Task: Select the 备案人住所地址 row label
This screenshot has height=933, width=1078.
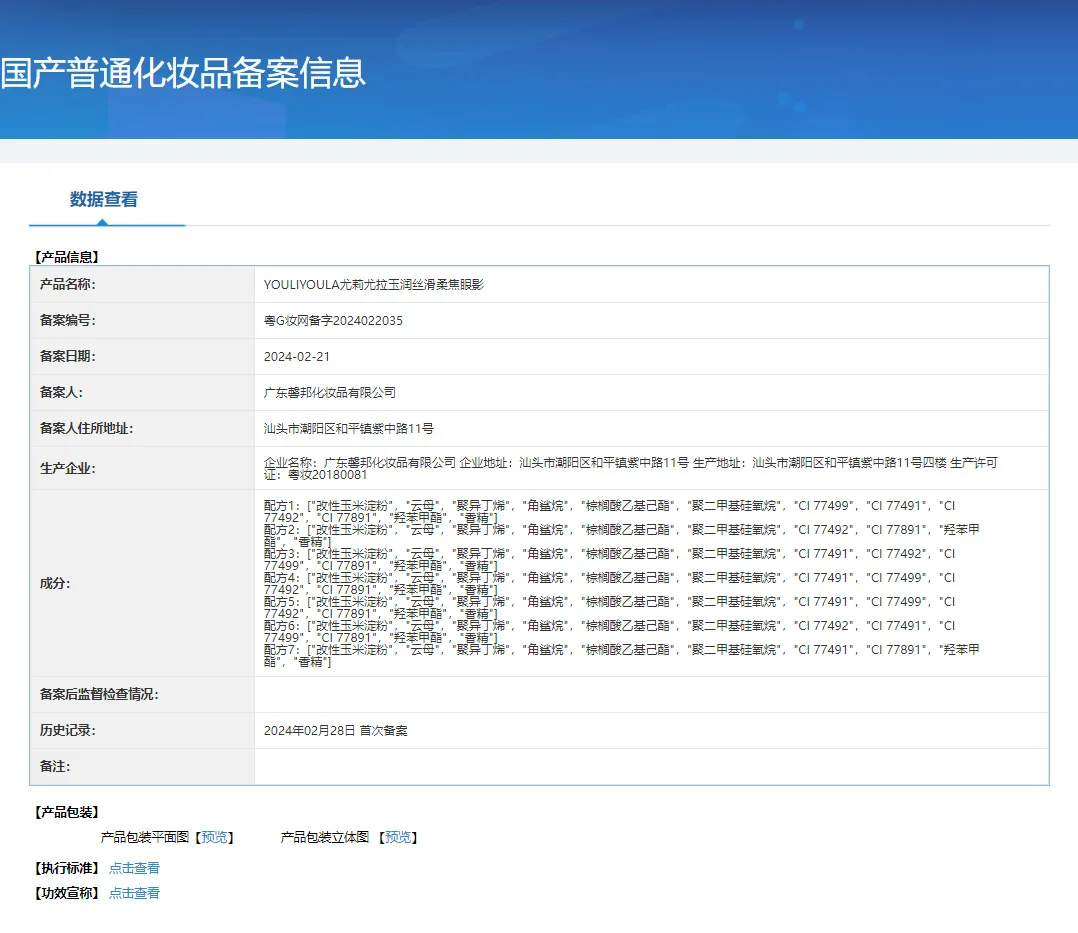Action: [87, 428]
